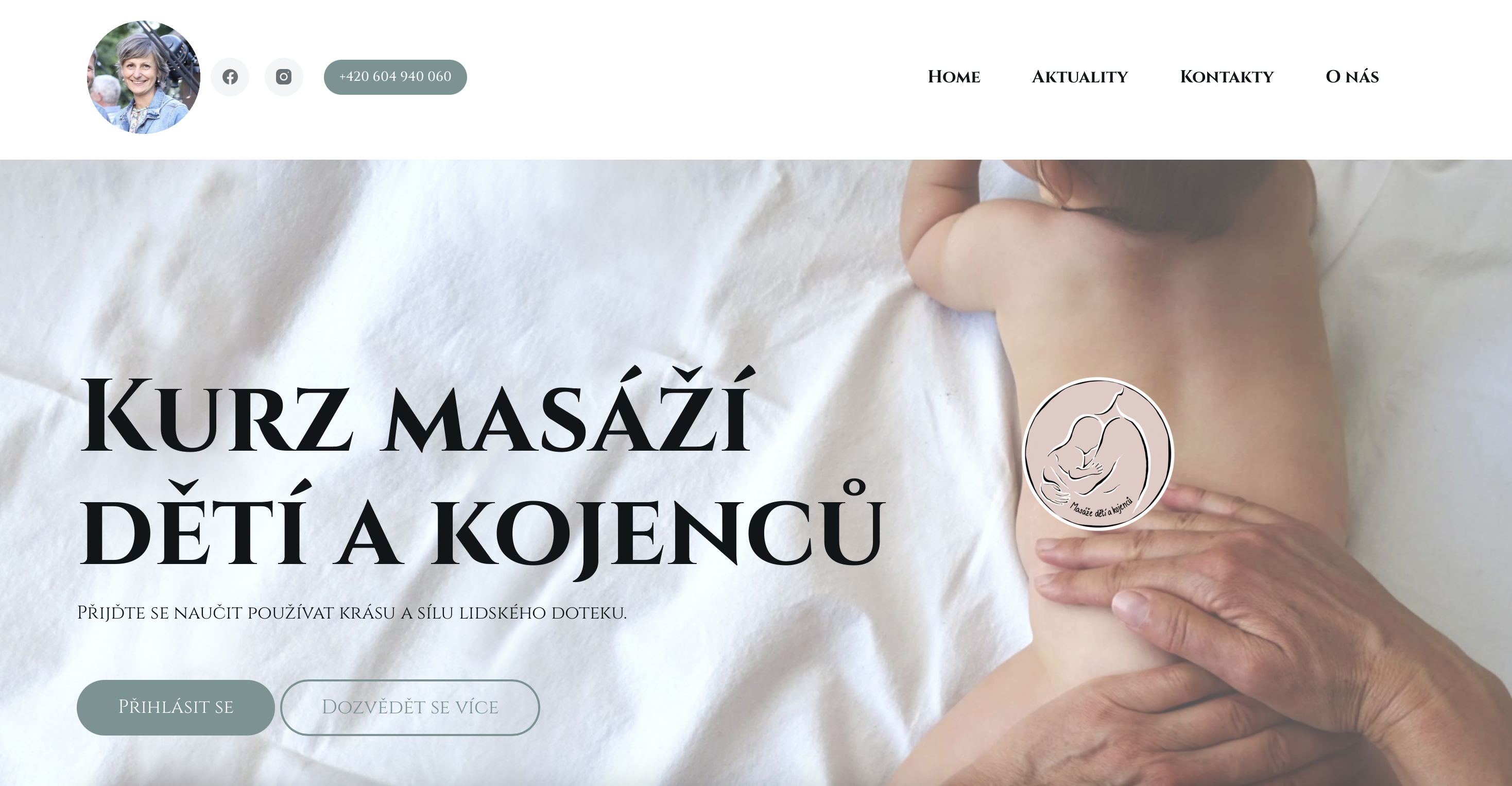The height and width of the screenshot is (786, 1512).
Task: Click the round woman's portrait photo
Action: click(144, 77)
